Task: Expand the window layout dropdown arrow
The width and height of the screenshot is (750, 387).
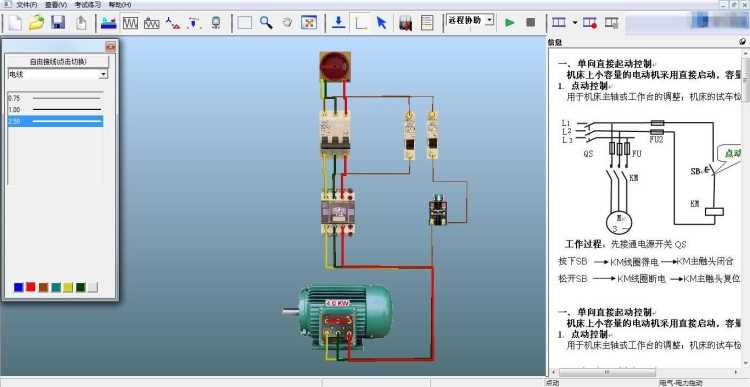Action: pyautogui.click(x=574, y=22)
